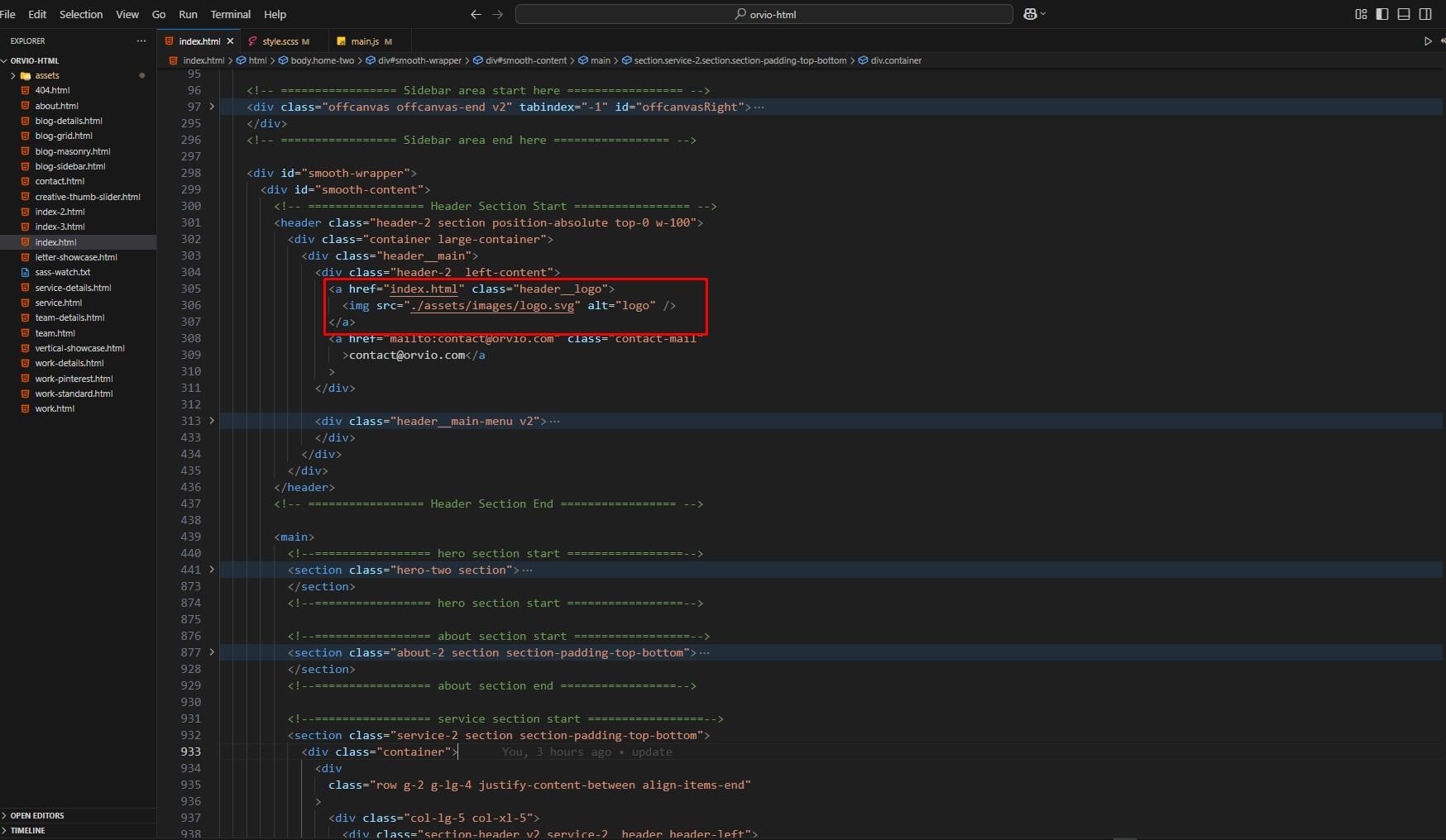
Task: Open the Help menu
Action: point(275,14)
